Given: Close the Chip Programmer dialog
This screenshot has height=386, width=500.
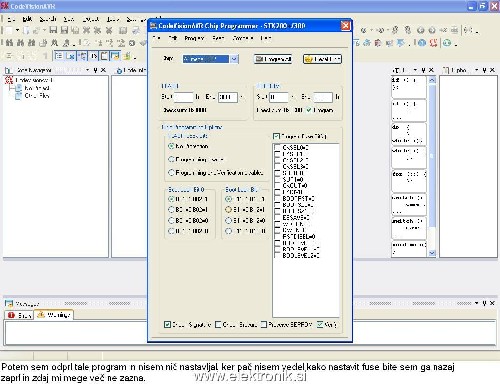Looking at the screenshot, I should point(346,26).
